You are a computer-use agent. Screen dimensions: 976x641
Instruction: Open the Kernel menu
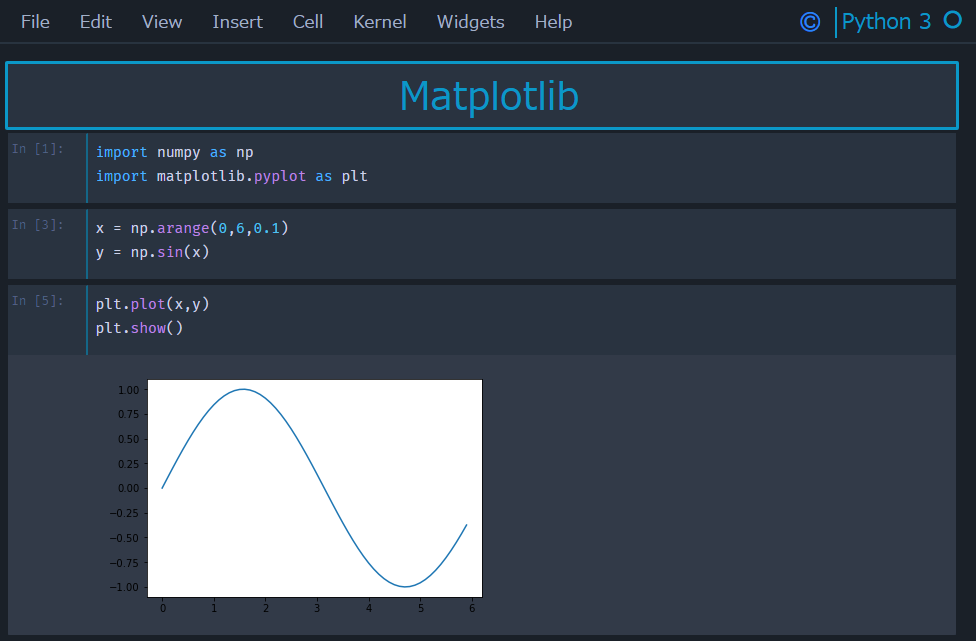pyautogui.click(x=380, y=22)
